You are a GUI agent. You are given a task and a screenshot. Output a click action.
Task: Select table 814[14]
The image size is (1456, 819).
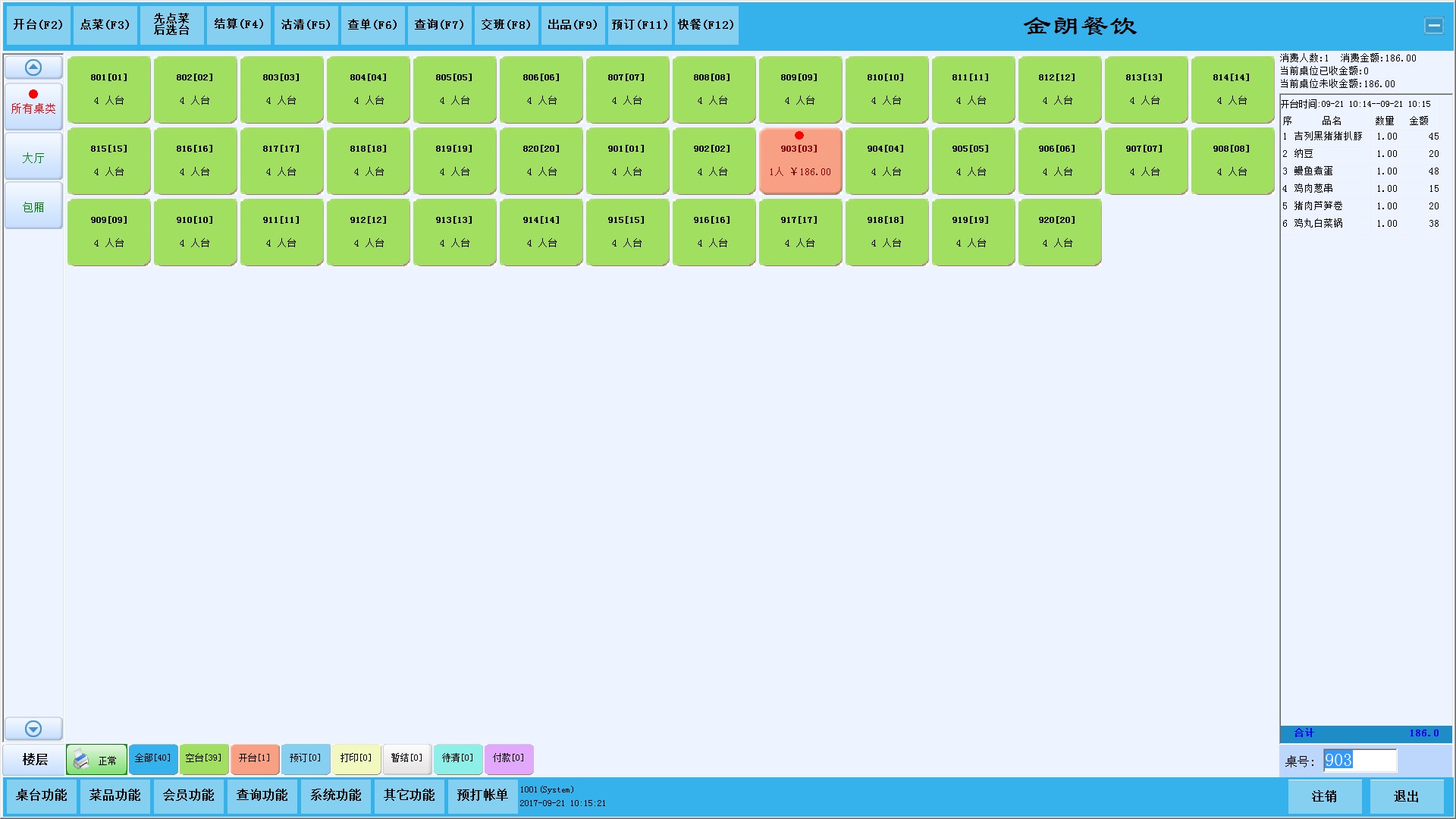coord(1232,89)
